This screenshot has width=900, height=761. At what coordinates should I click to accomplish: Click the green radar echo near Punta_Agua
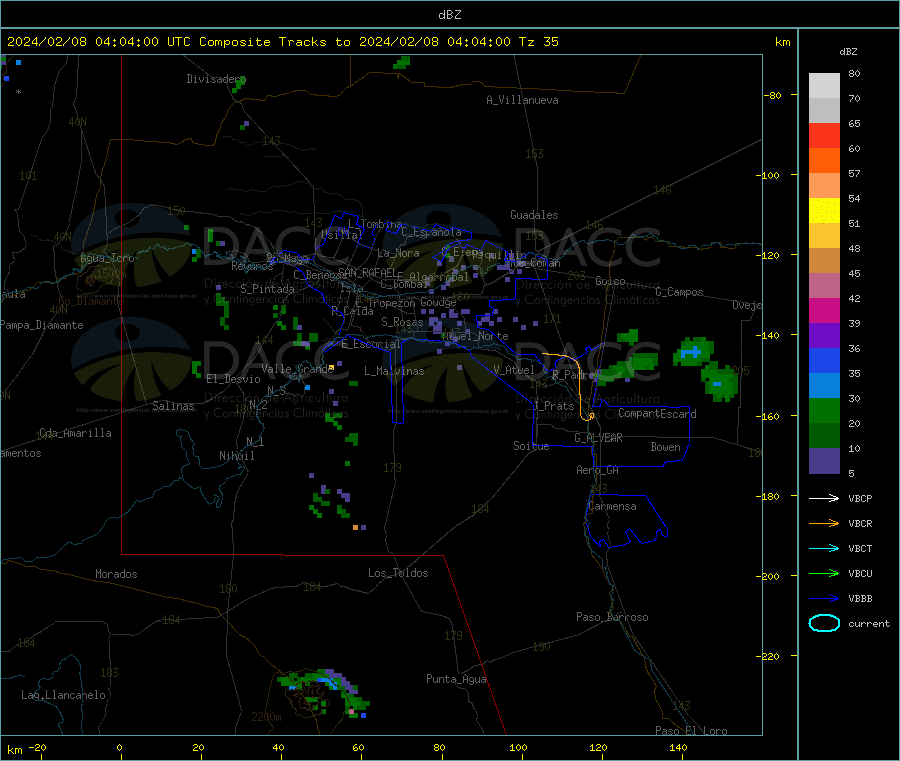click(324, 693)
